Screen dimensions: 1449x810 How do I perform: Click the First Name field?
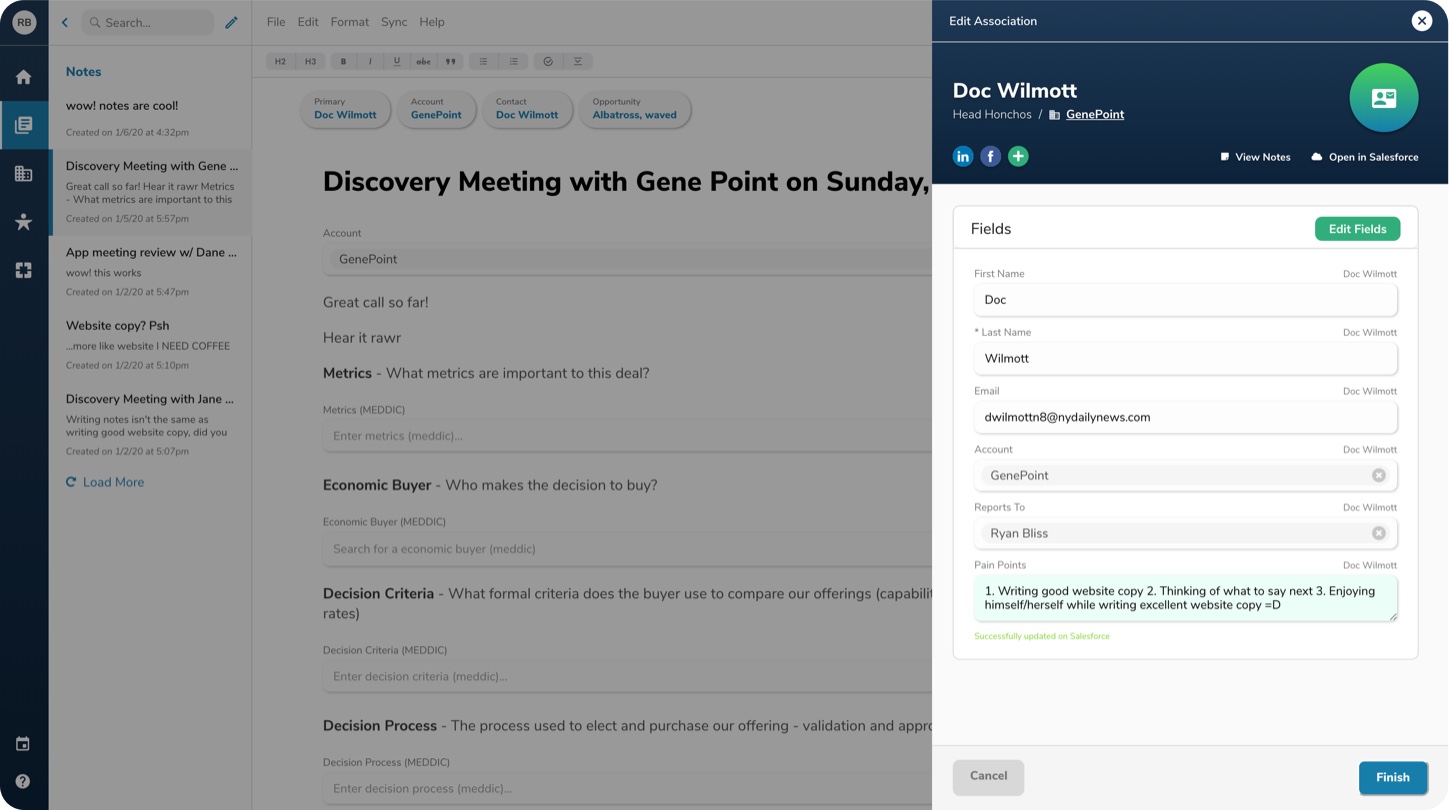1185,300
